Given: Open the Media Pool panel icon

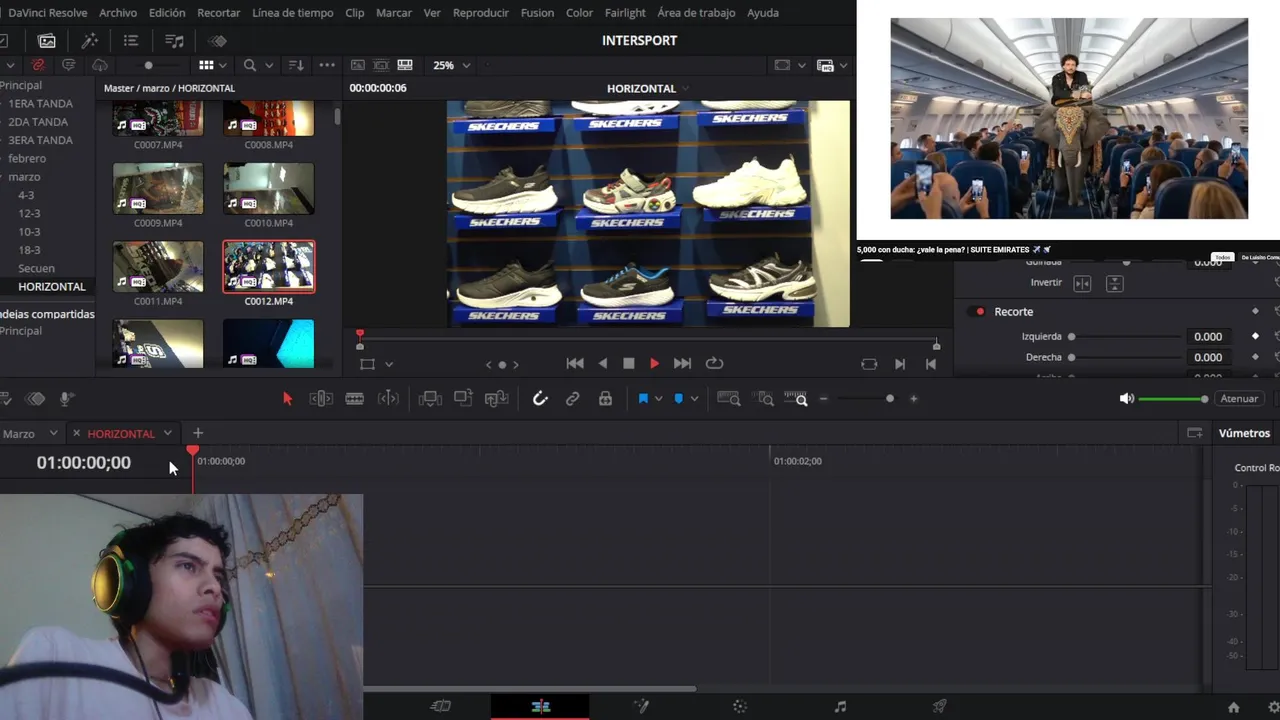Looking at the screenshot, I should coord(47,41).
